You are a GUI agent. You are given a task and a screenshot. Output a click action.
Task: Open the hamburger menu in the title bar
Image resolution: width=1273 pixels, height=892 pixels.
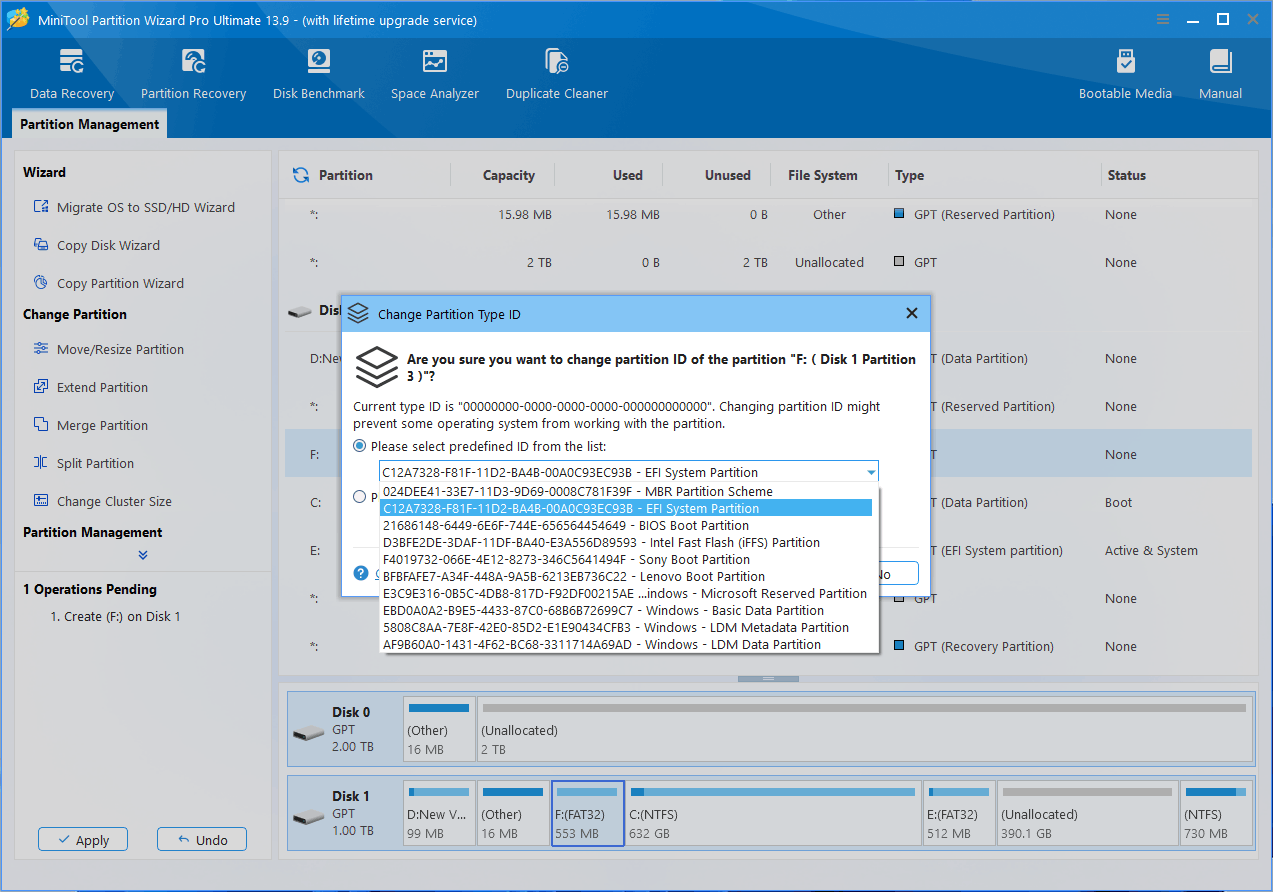click(1163, 19)
